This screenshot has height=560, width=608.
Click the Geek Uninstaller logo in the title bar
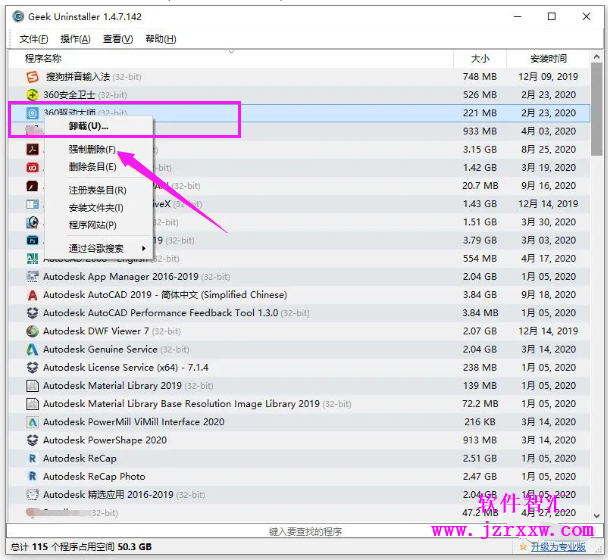[18, 17]
